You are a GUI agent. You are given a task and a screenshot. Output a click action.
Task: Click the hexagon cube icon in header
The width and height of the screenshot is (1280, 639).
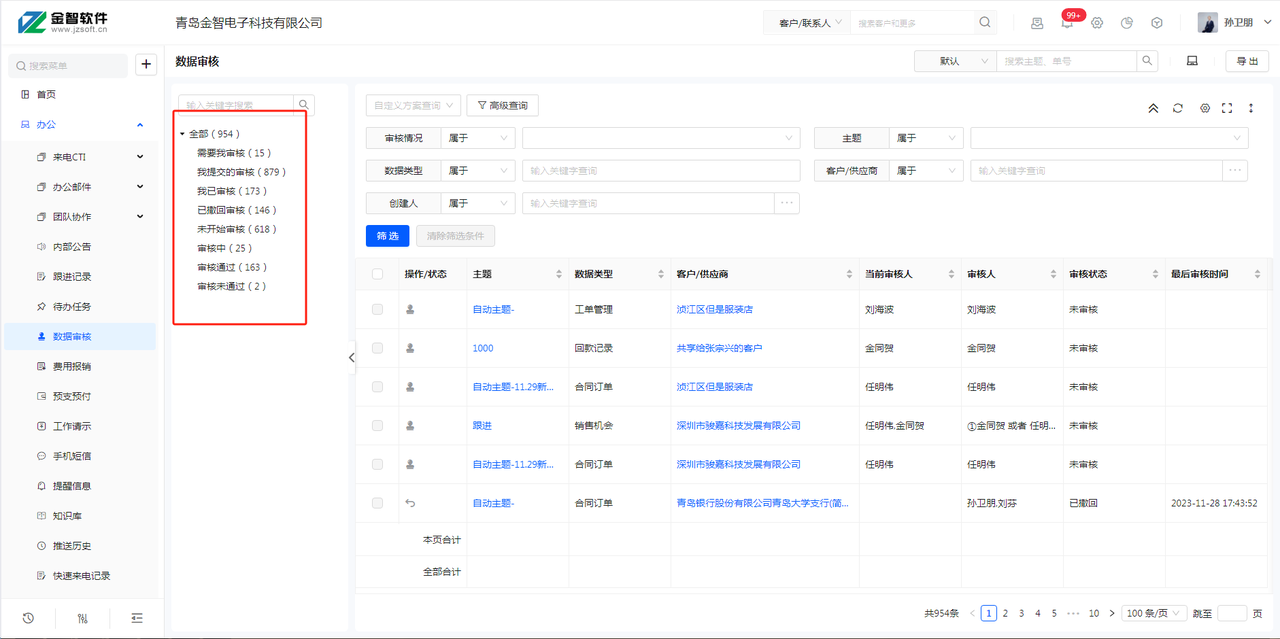pos(1157,23)
